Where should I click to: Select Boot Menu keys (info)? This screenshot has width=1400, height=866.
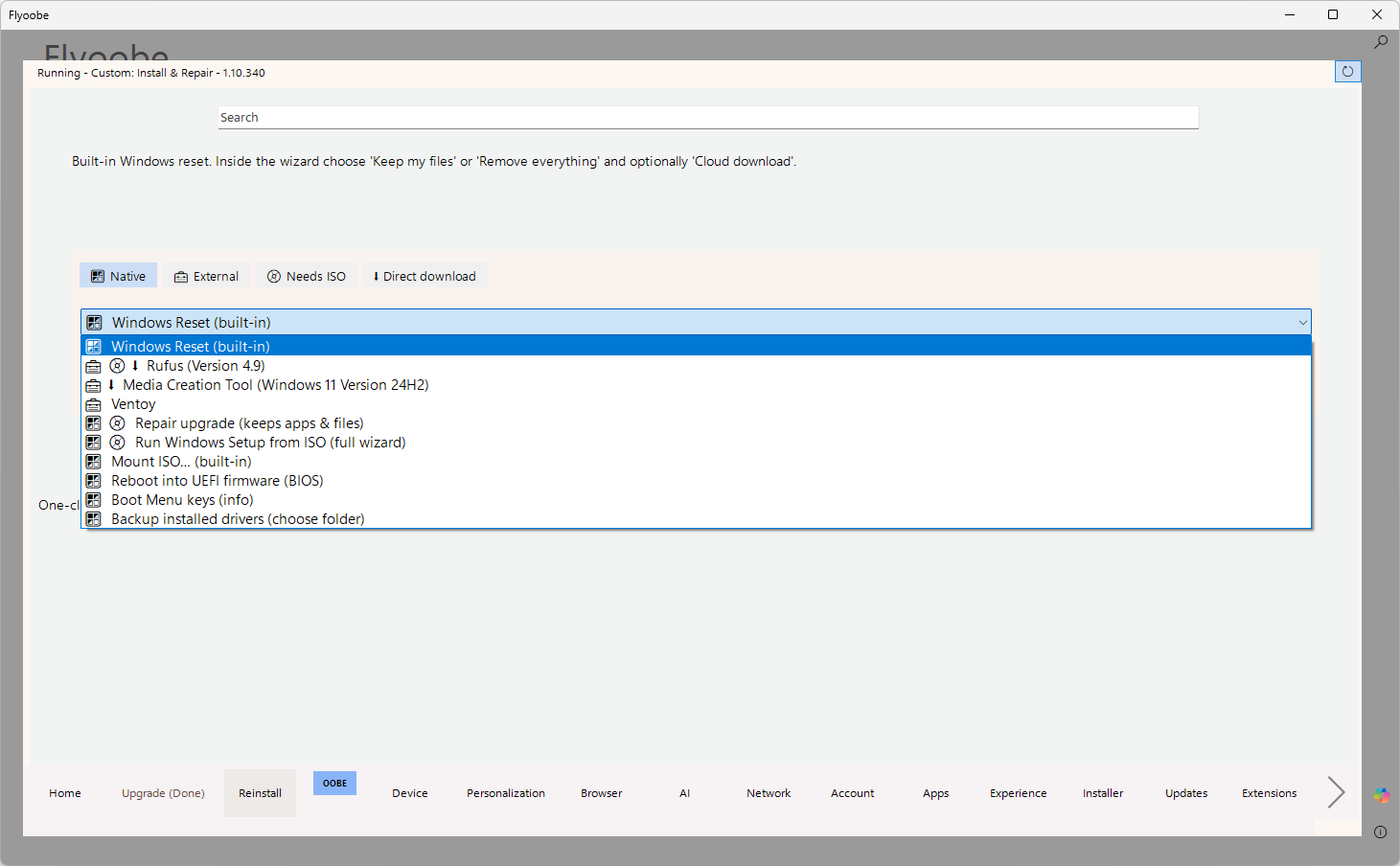coord(697,500)
